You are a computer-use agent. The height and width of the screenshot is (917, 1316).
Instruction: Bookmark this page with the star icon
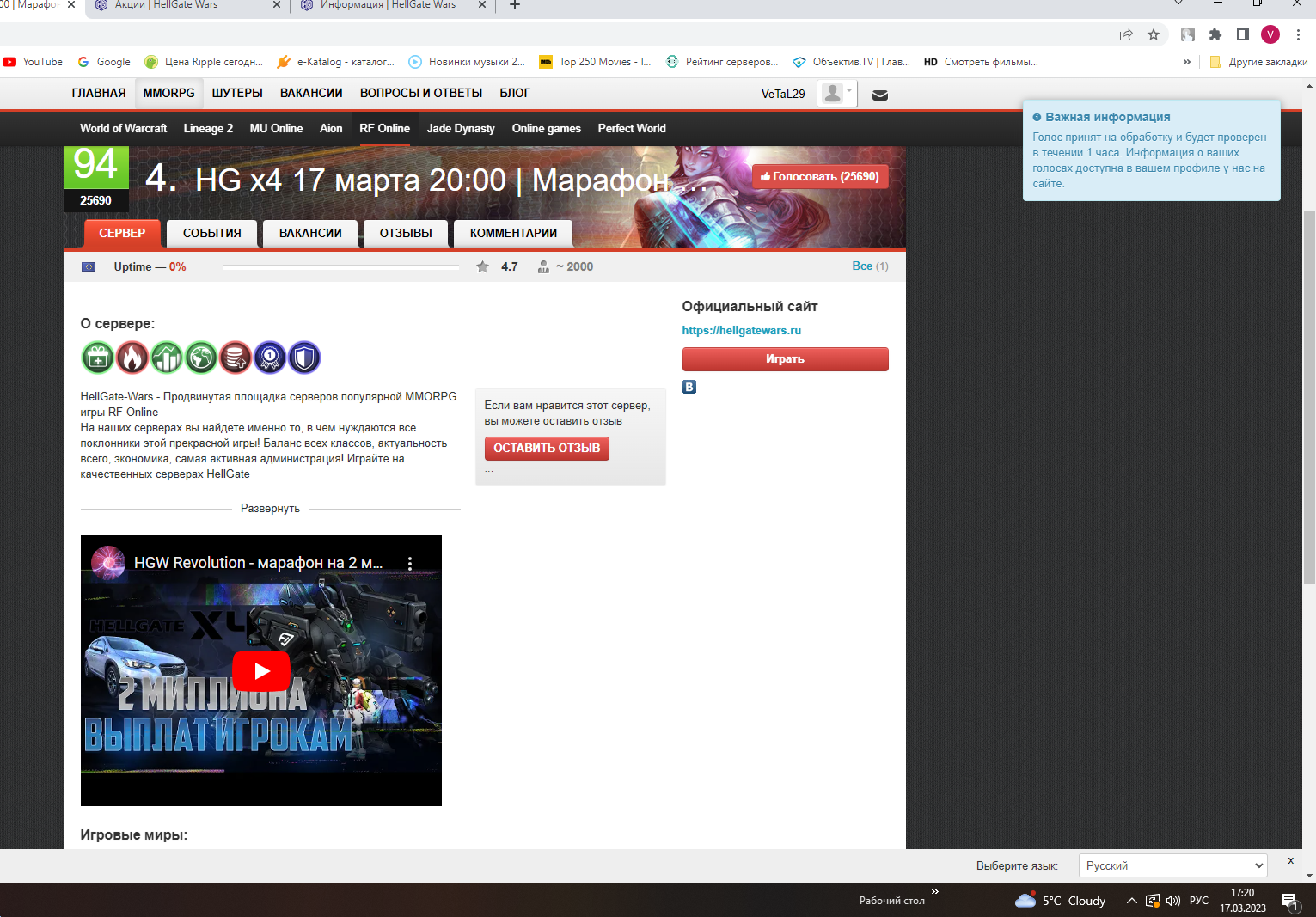[x=1154, y=34]
